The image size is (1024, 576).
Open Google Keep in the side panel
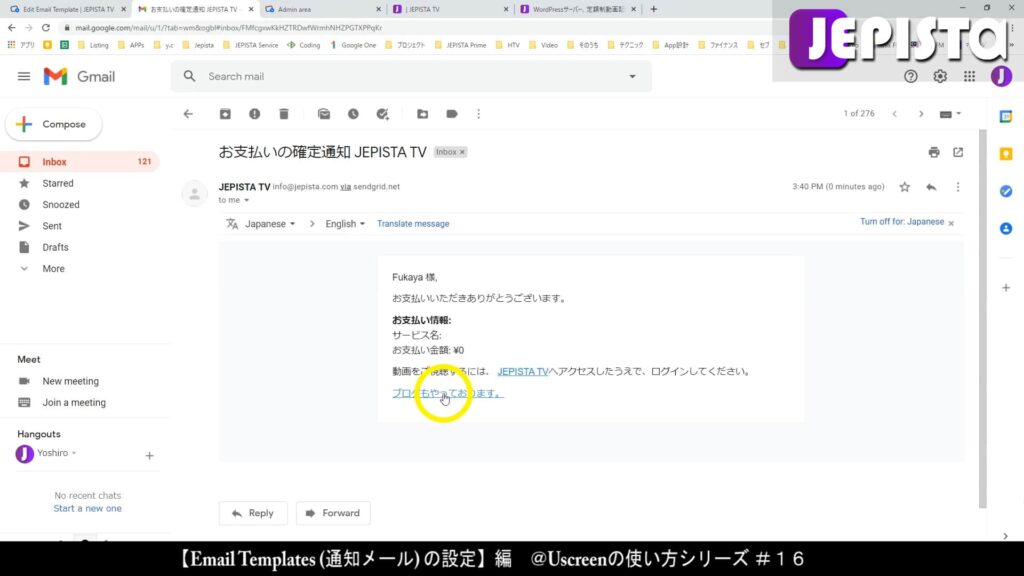[1006, 153]
